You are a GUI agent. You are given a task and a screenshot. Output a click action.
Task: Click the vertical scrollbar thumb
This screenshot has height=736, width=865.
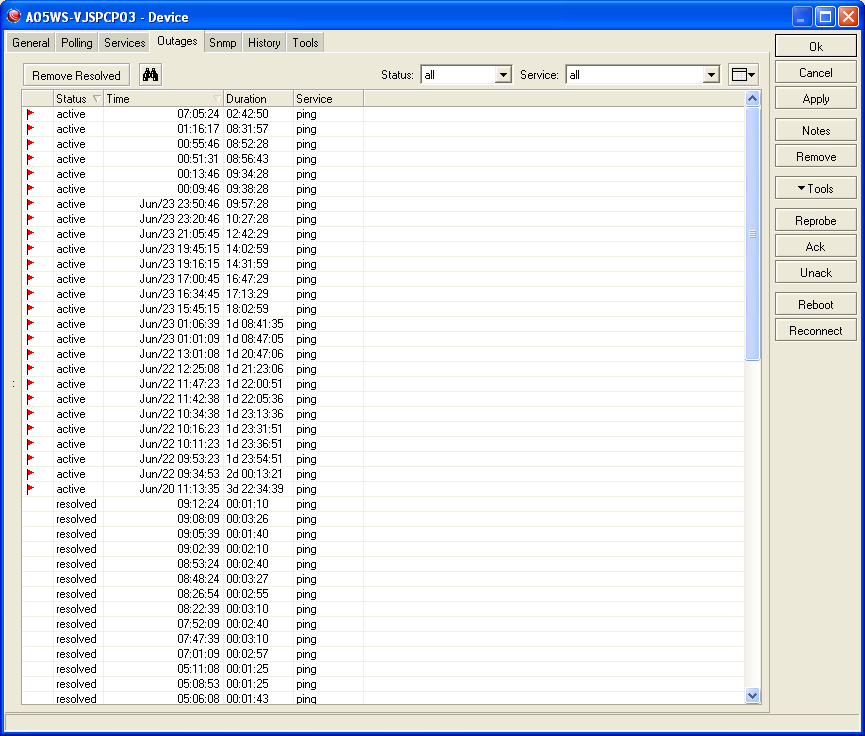coord(752,234)
